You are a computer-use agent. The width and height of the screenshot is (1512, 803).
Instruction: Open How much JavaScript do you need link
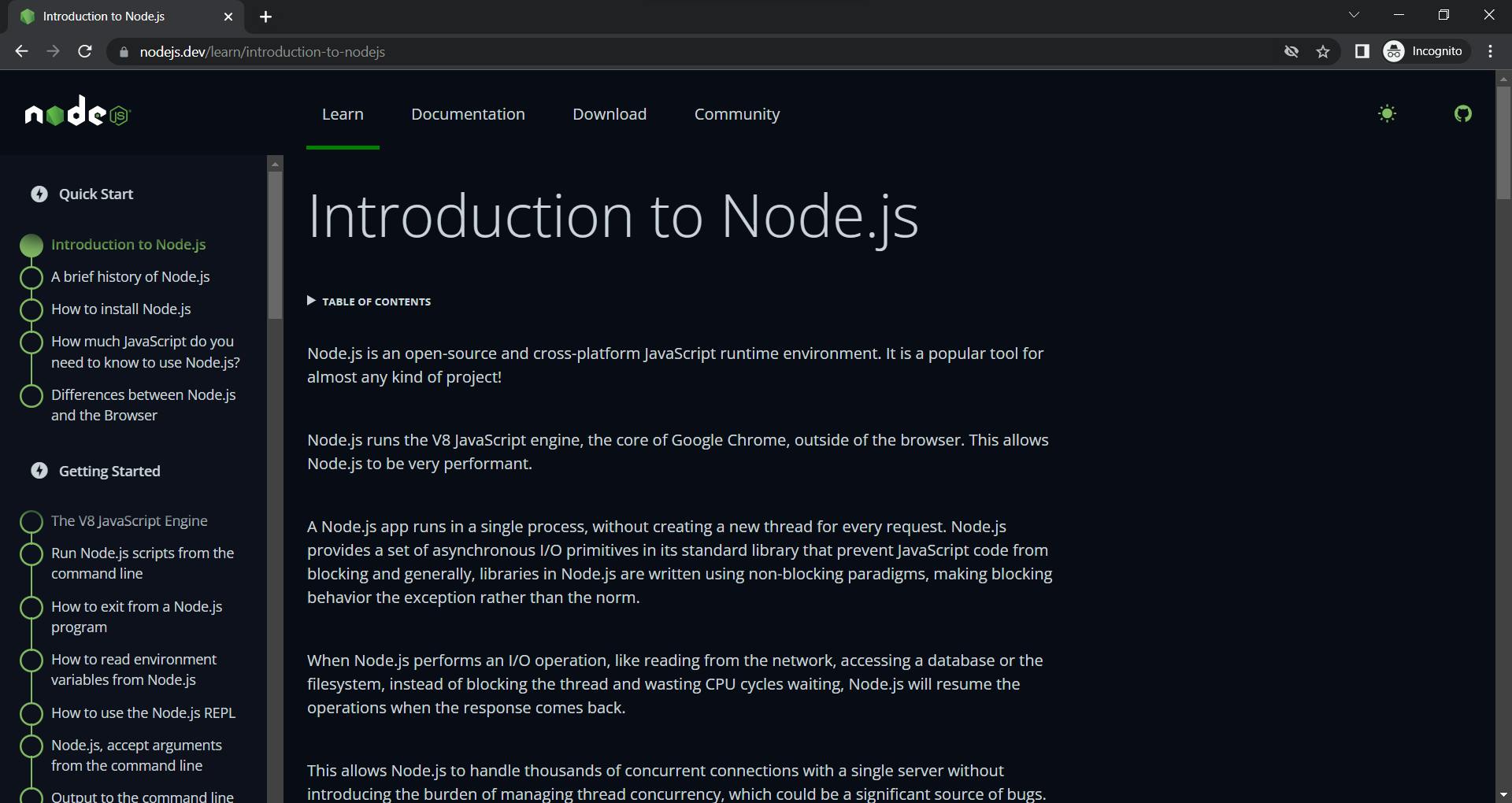pyautogui.click(x=146, y=352)
